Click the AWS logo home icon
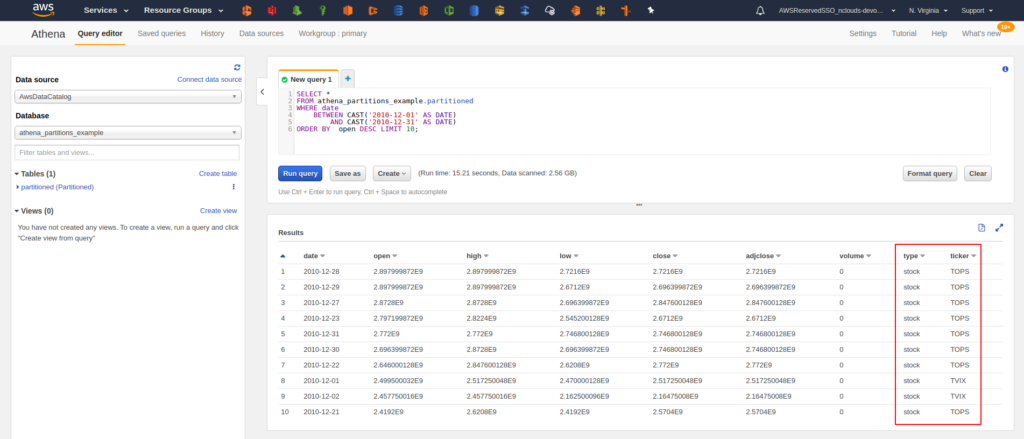 43,10
